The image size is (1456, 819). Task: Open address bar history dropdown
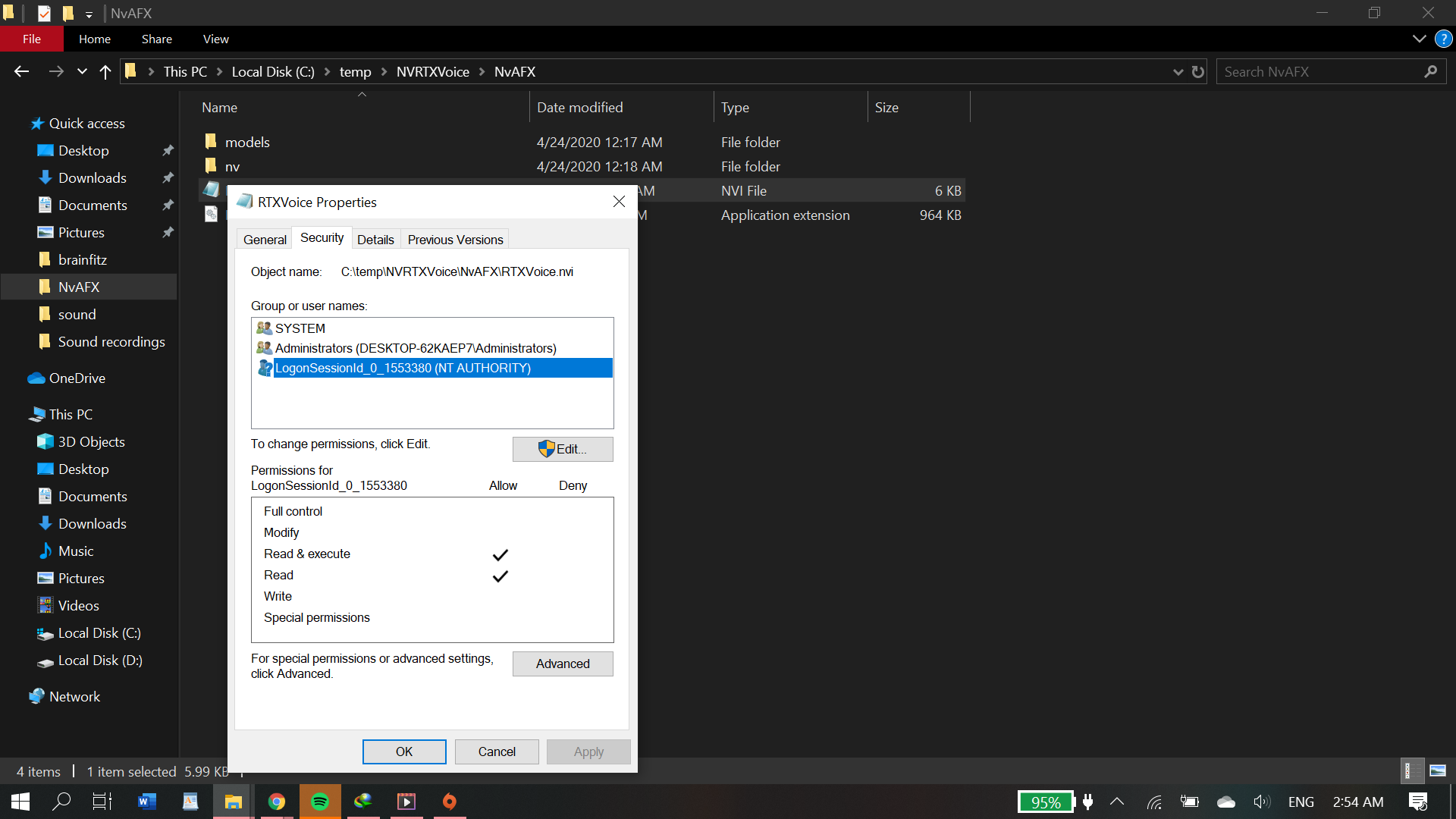coord(1178,71)
